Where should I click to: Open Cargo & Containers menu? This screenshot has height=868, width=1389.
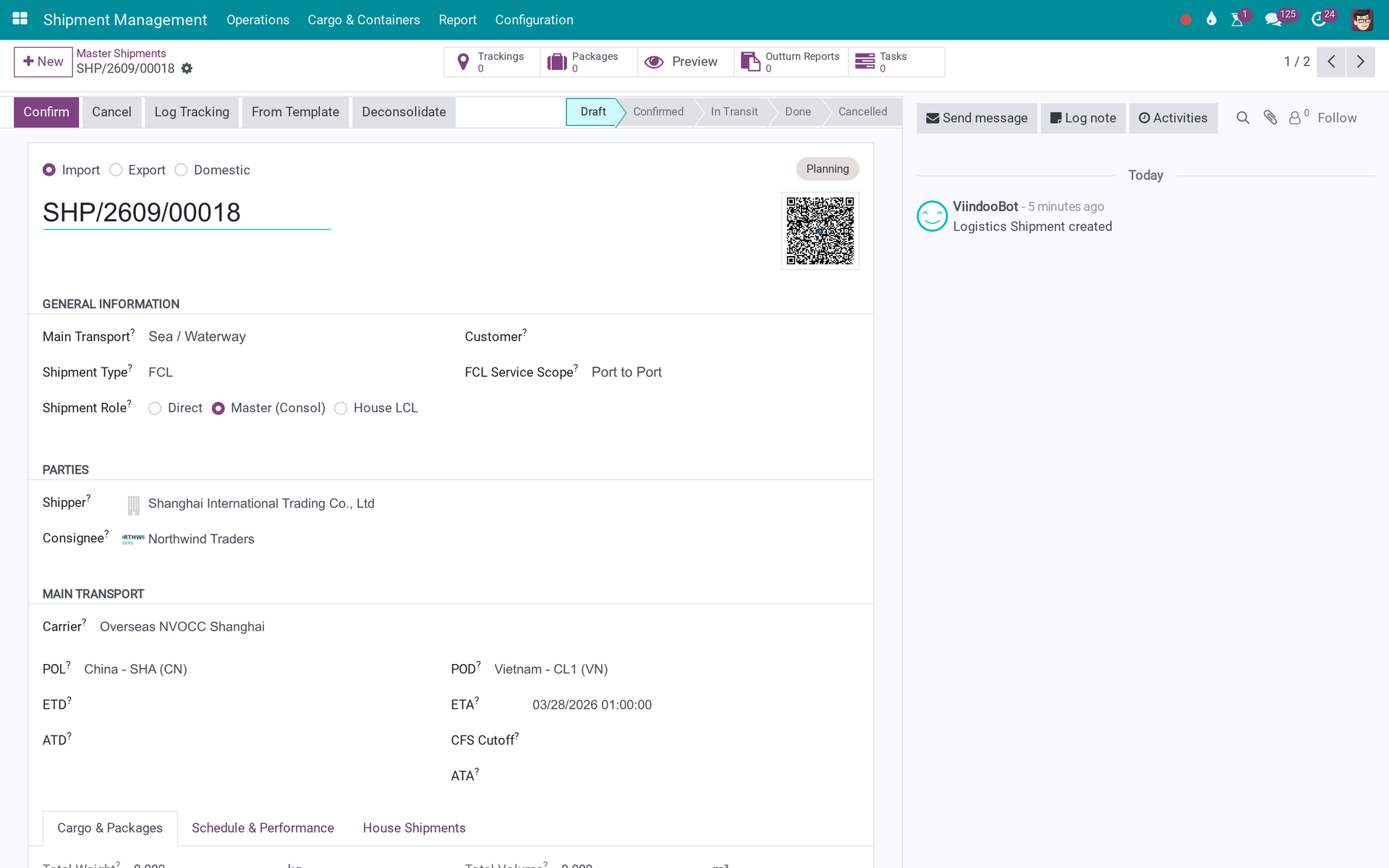364,20
